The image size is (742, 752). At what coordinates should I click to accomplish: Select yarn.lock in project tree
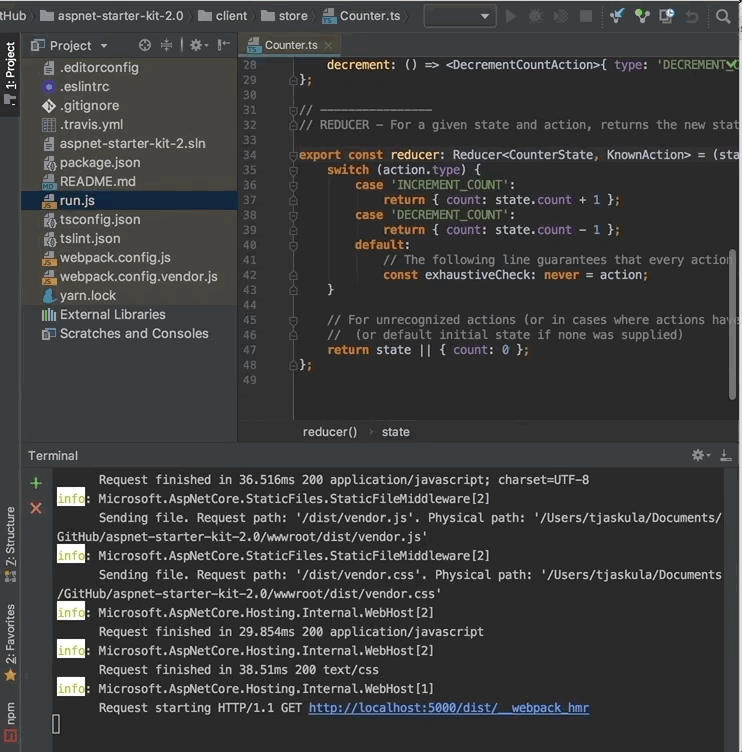pyautogui.click(x=130, y=295)
